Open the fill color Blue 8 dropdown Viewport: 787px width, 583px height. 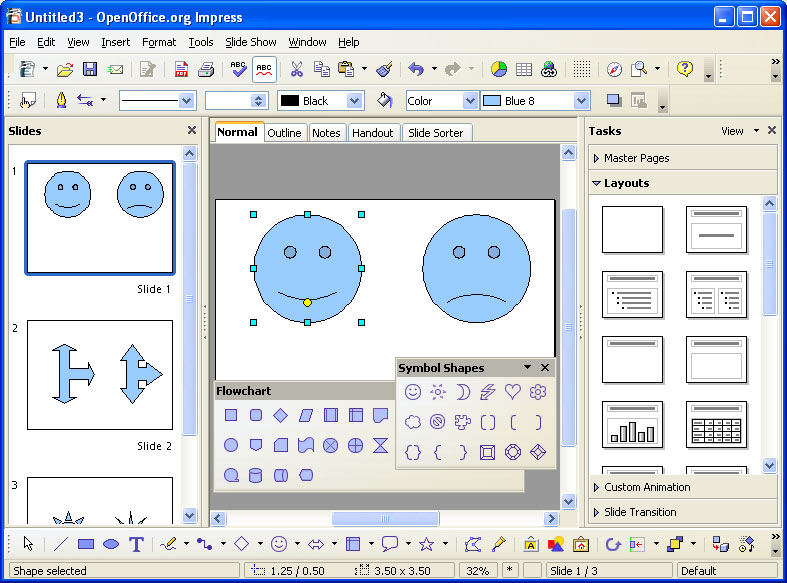581,101
